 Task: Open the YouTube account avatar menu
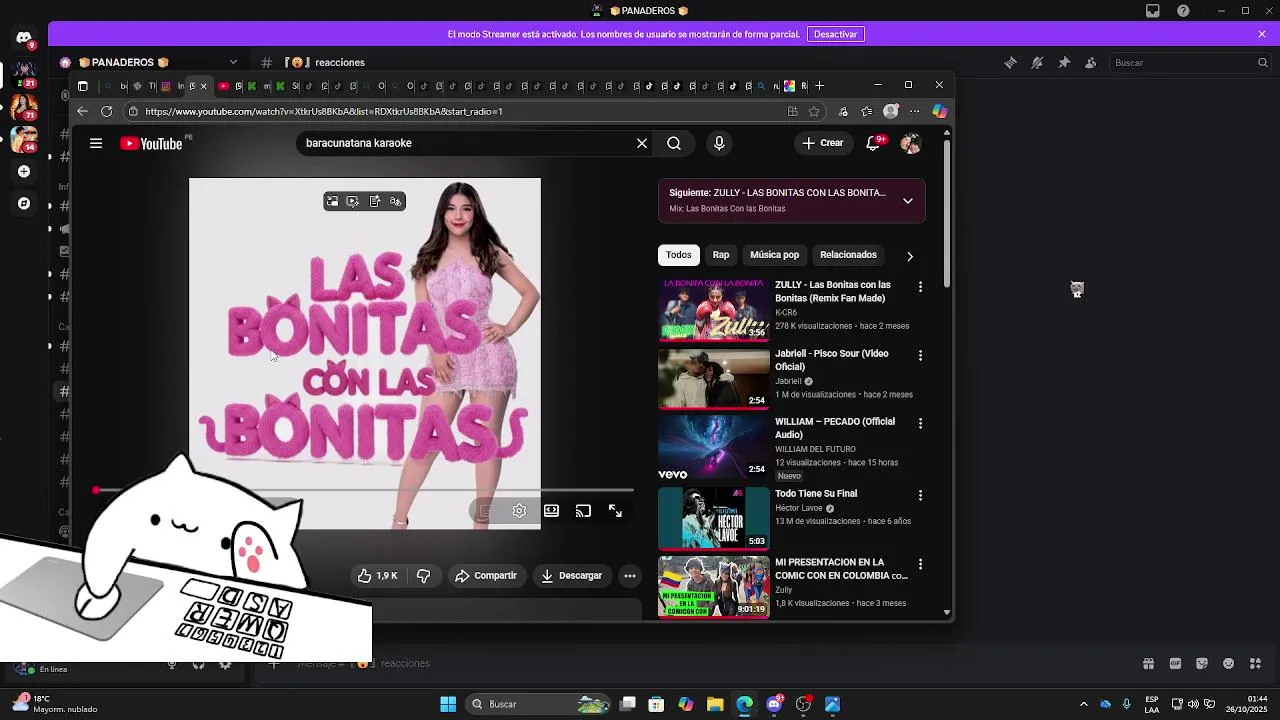910,143
